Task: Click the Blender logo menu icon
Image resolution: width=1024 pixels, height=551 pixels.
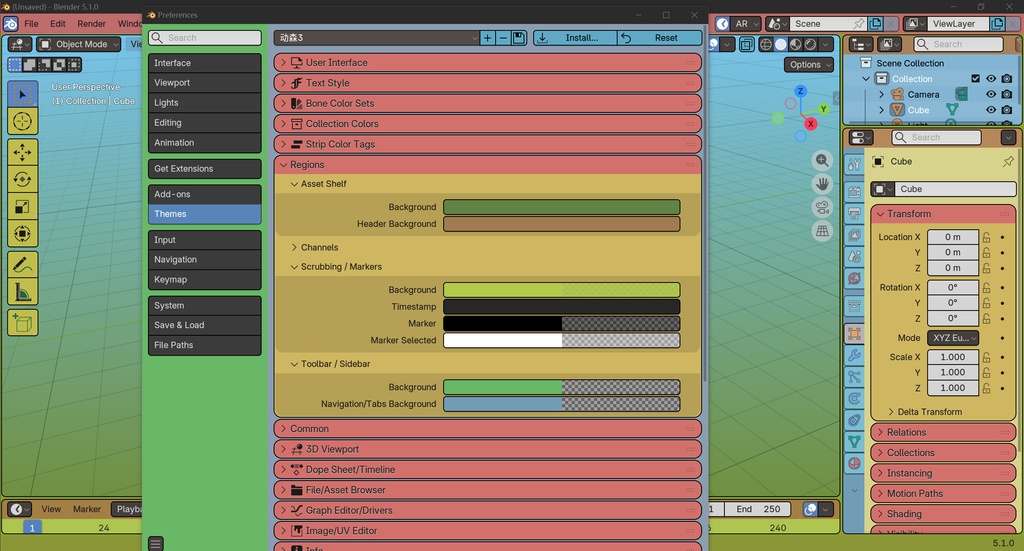Action: coord(10,24)
